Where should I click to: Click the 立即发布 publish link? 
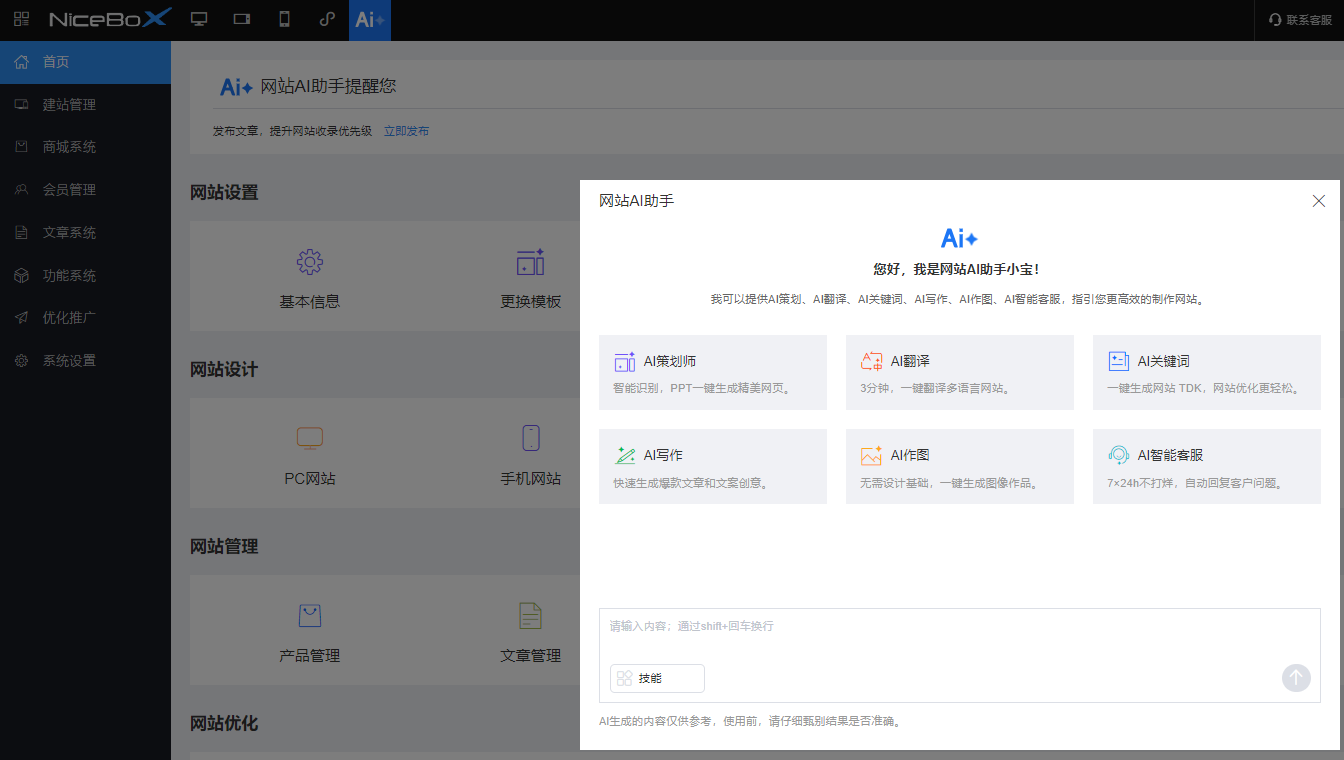click(407, 130)
